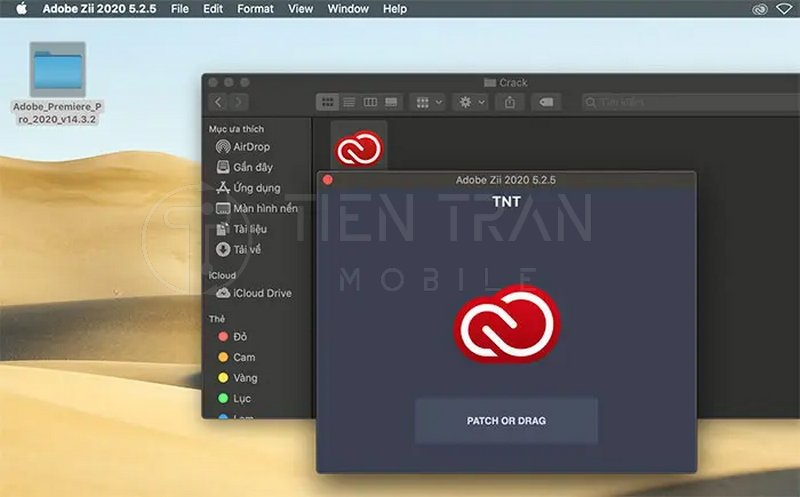
Task: Click the Creative Cloud menu bar icon
Action: [x=759, y=9]
